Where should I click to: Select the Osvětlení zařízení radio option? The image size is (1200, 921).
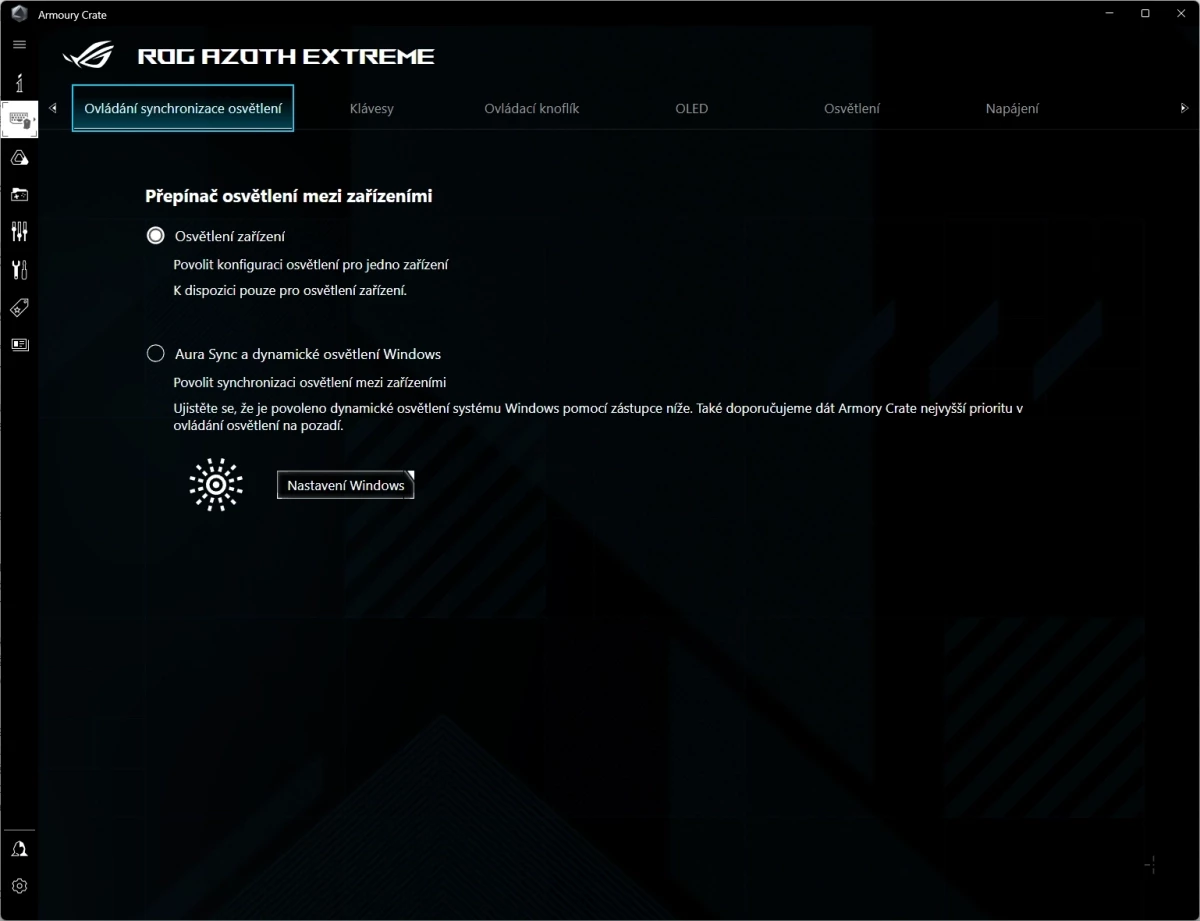pyautogui.click(x=155, y=236)
